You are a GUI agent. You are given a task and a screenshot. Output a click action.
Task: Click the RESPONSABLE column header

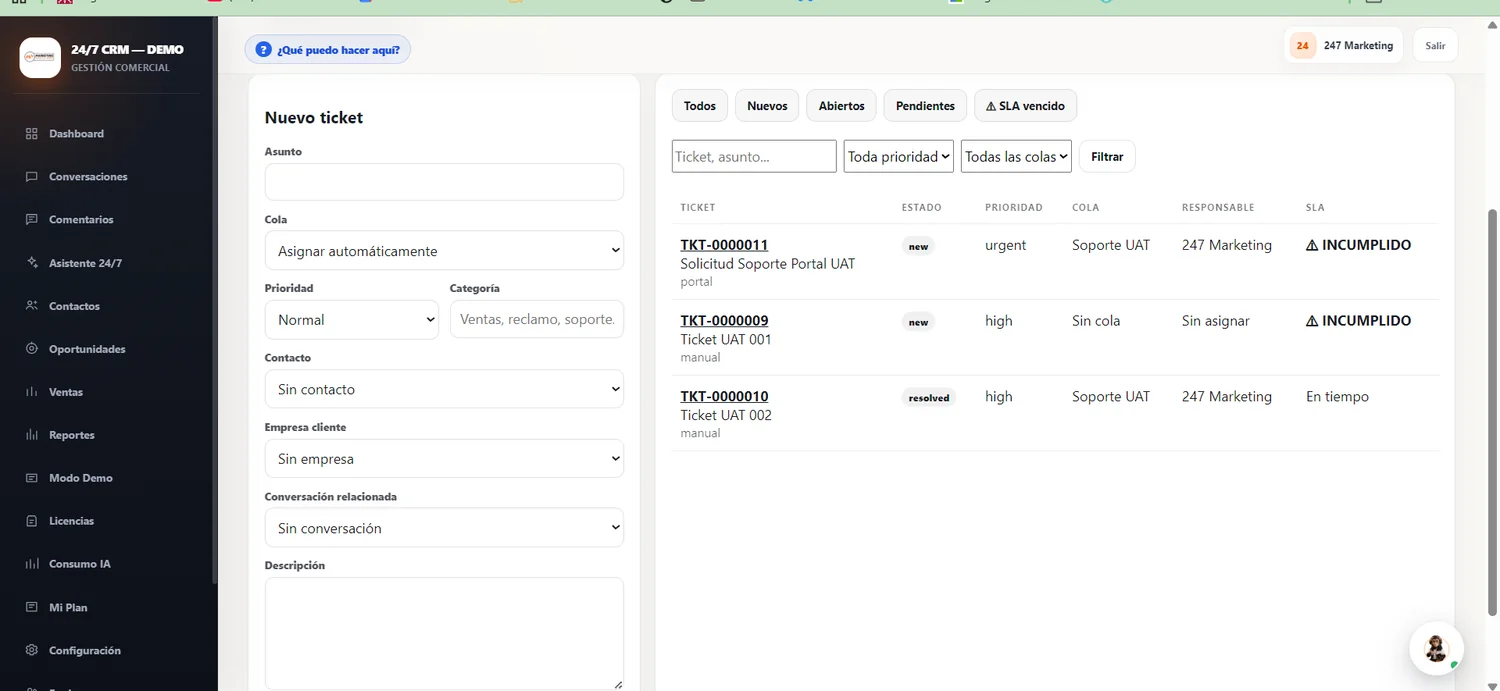1217,208
